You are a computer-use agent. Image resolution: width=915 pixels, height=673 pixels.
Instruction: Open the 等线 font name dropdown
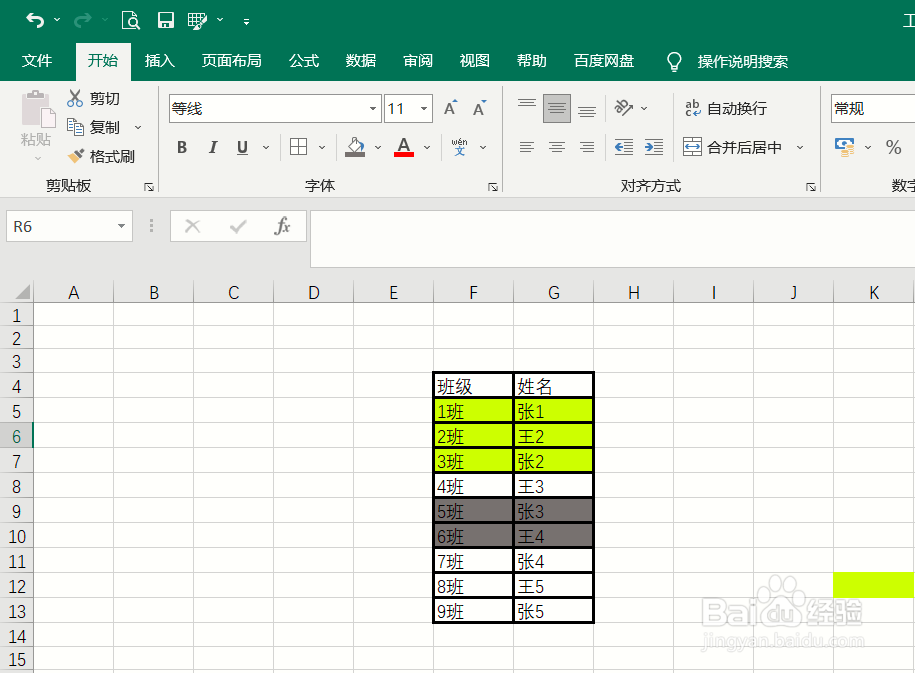[x=370, y=107]
